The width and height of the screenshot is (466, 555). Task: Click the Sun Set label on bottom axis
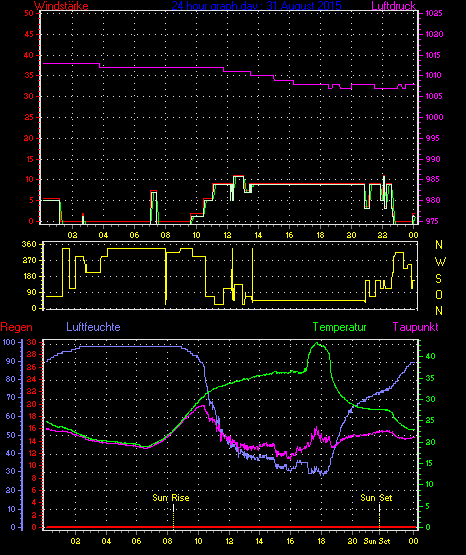(x=376, y=541)
